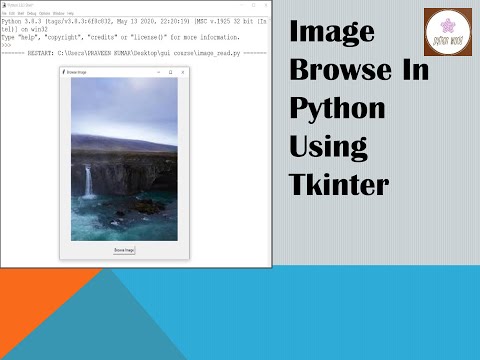This screenshot has height=360, width=480.
Task: Open the Help menu in IDLE Shell
Action: 70,13
